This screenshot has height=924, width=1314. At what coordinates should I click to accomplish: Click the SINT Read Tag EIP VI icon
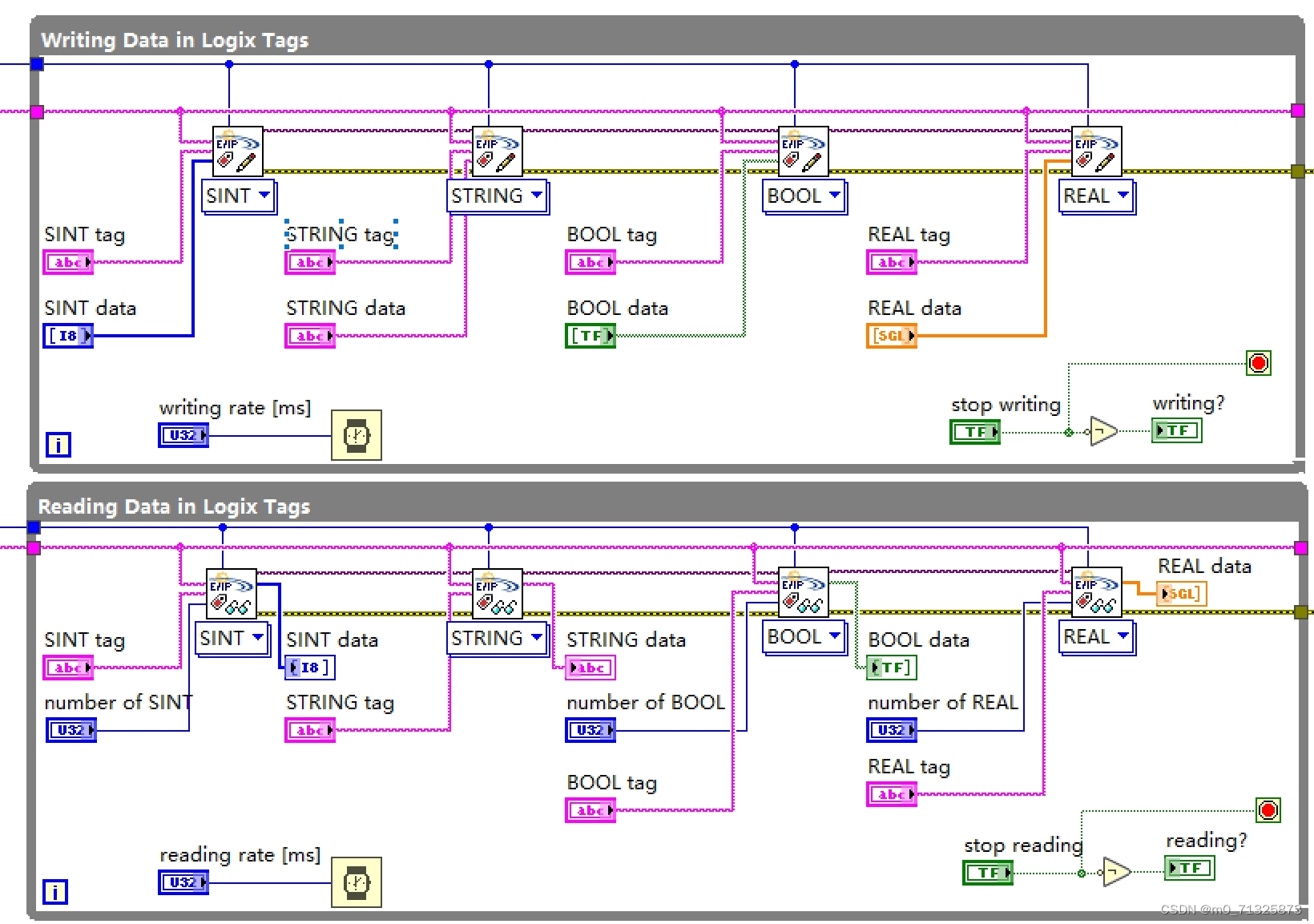pos(232,593)
